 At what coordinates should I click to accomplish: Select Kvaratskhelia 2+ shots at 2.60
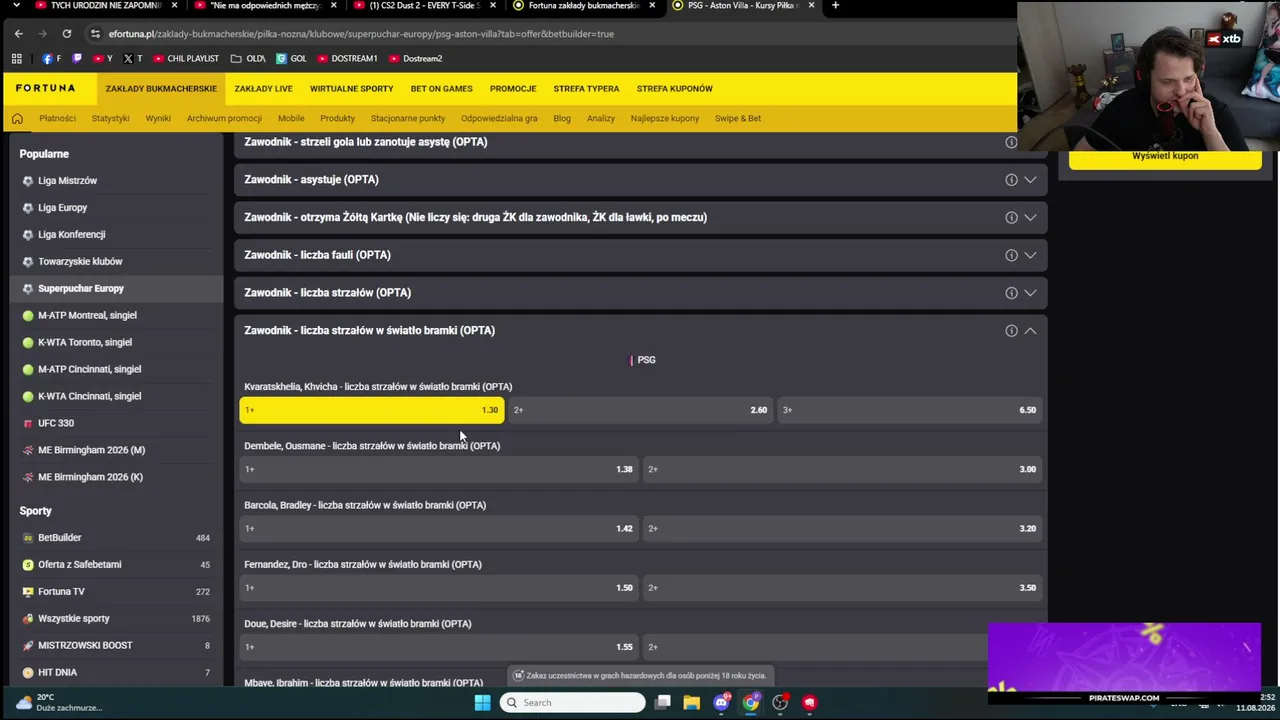coord(640,410)
